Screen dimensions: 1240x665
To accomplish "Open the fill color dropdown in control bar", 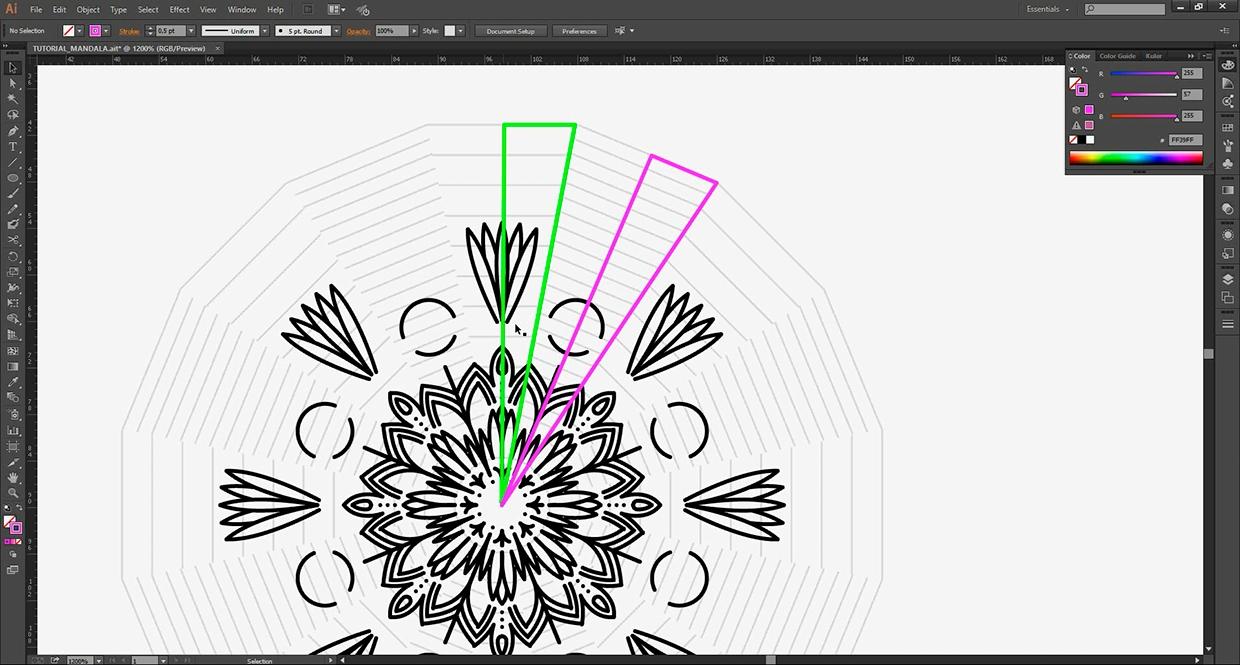I will [x=81, y=31].
